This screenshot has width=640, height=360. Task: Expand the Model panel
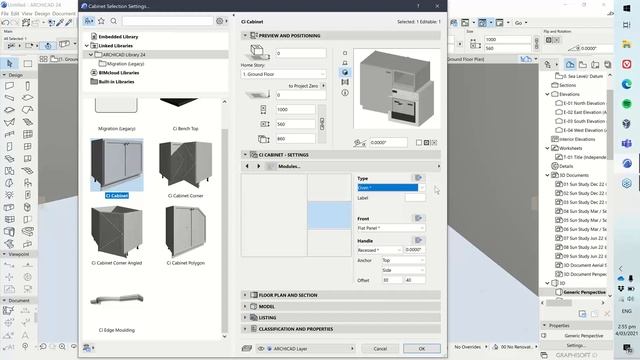click(245, 306)
